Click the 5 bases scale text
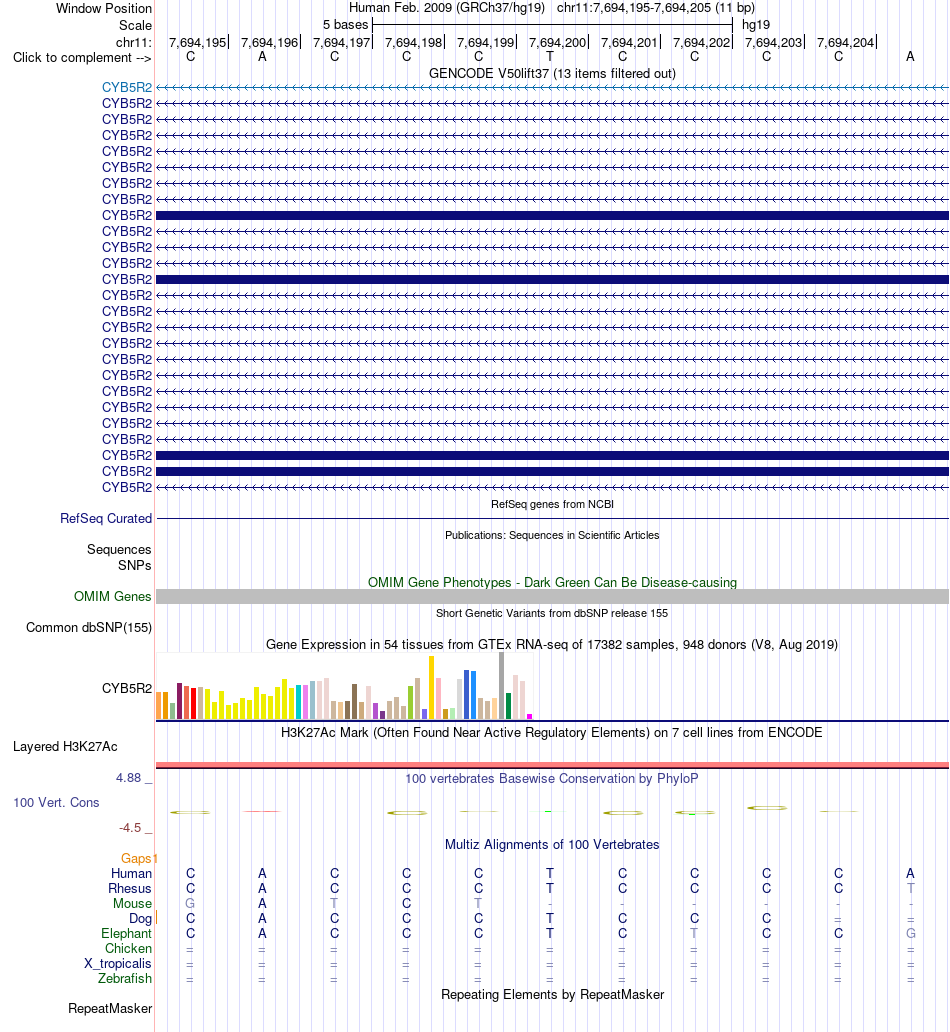 click(x=346, y=25)
